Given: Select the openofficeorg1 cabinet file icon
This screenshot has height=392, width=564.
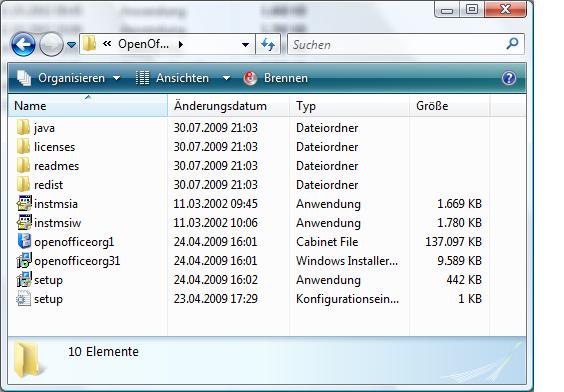Looking at the screenshot, I should click(24, 241).
